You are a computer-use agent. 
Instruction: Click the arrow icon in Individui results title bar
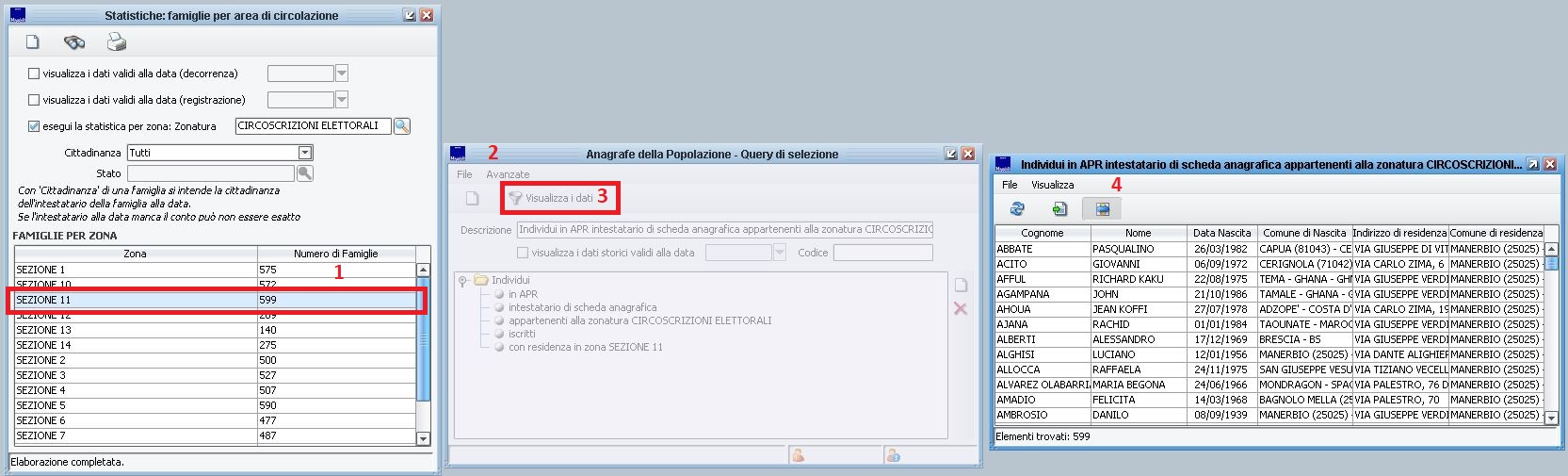[x=1533, y=164]
